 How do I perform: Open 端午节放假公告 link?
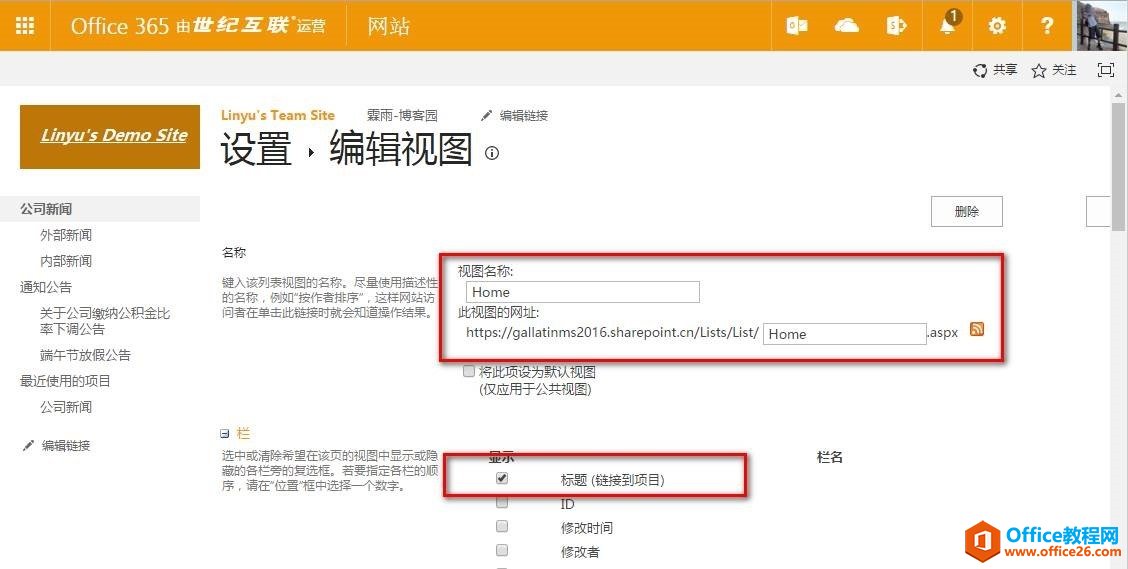pyautogui.click(x=86, y=355)
